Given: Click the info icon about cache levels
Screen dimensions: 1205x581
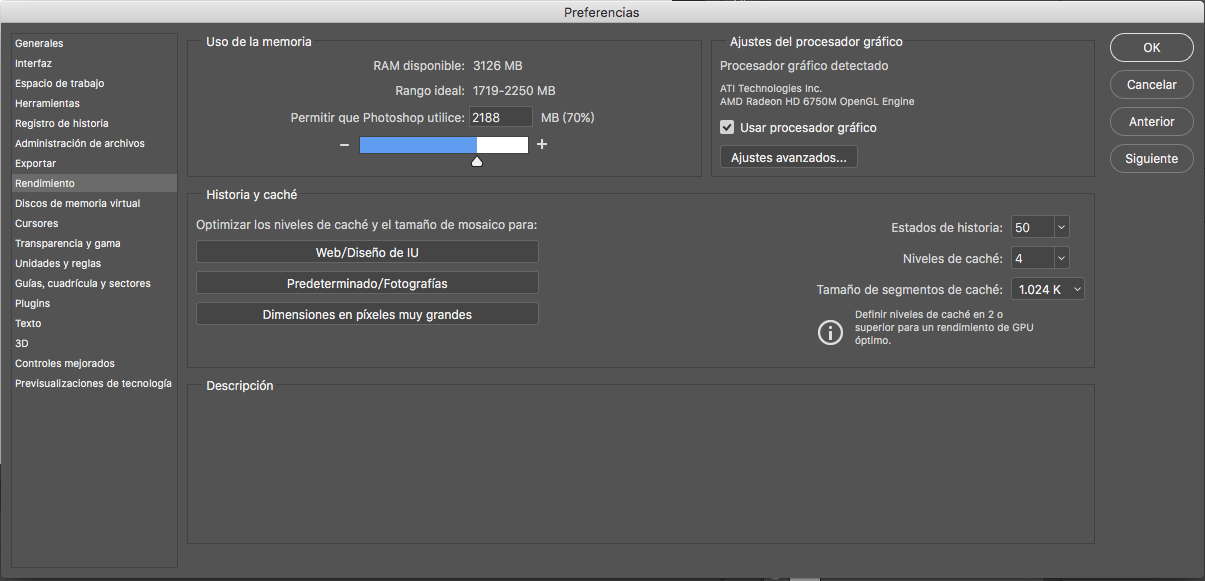Looking at the screenshot, I should 830,333.
